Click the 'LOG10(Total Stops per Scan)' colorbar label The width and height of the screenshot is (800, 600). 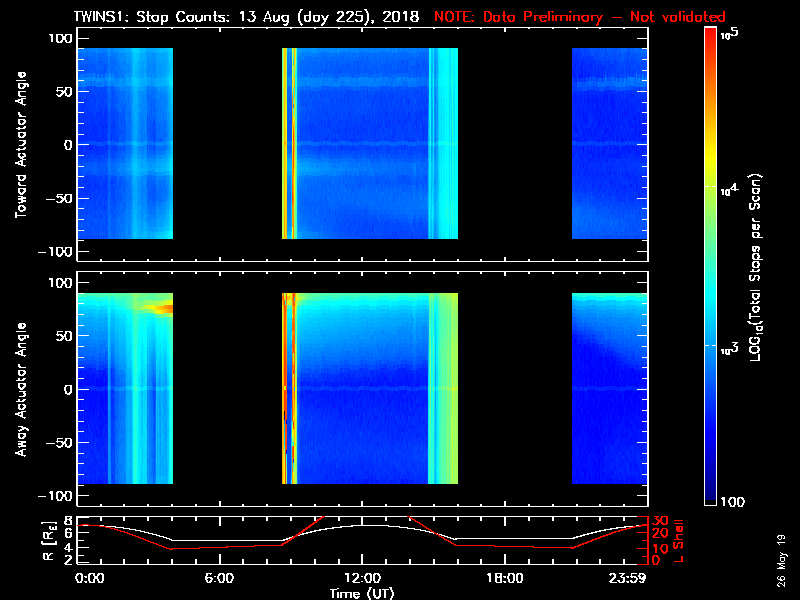(x=755, y=267)
